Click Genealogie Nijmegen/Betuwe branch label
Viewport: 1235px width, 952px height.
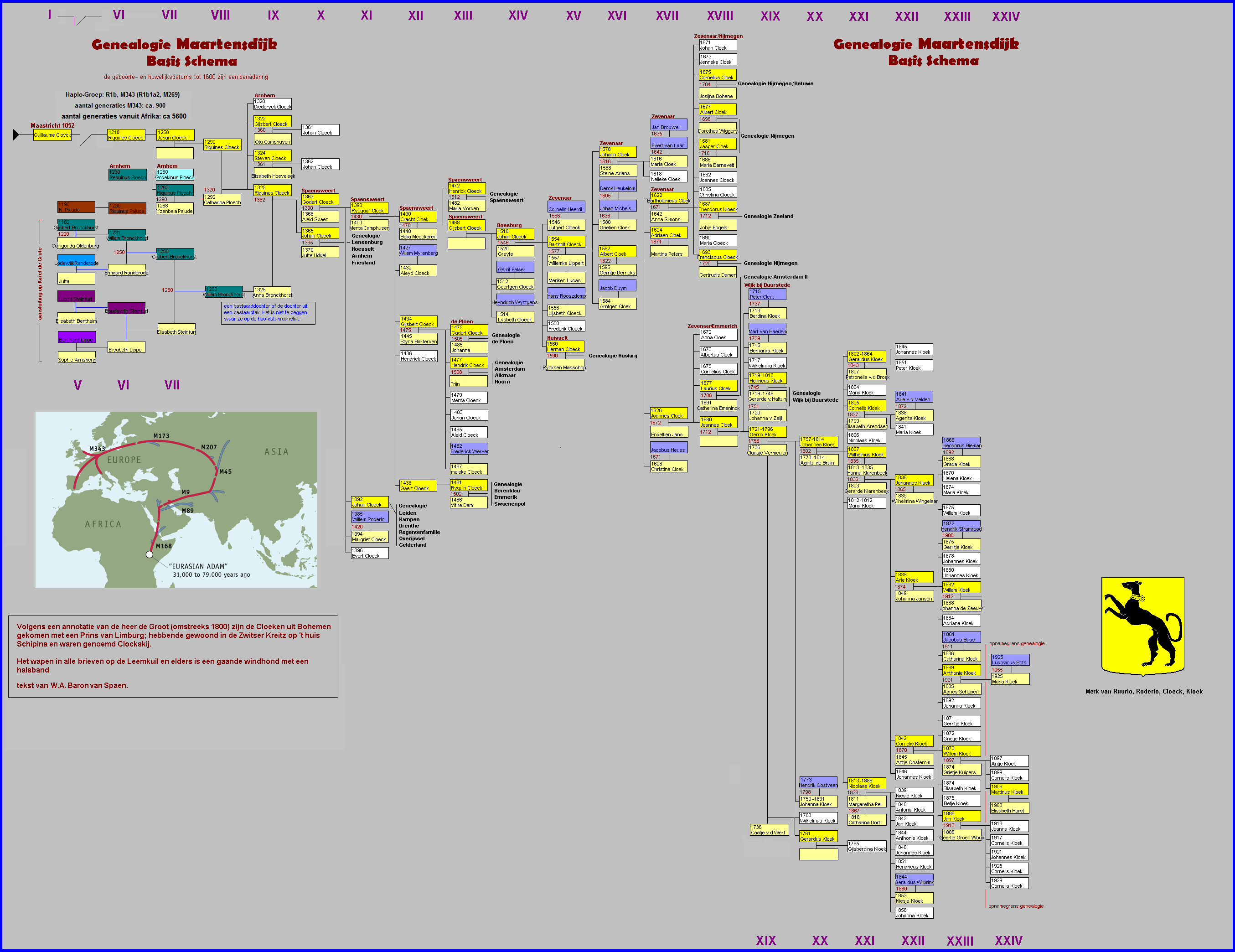pos(775,84)
